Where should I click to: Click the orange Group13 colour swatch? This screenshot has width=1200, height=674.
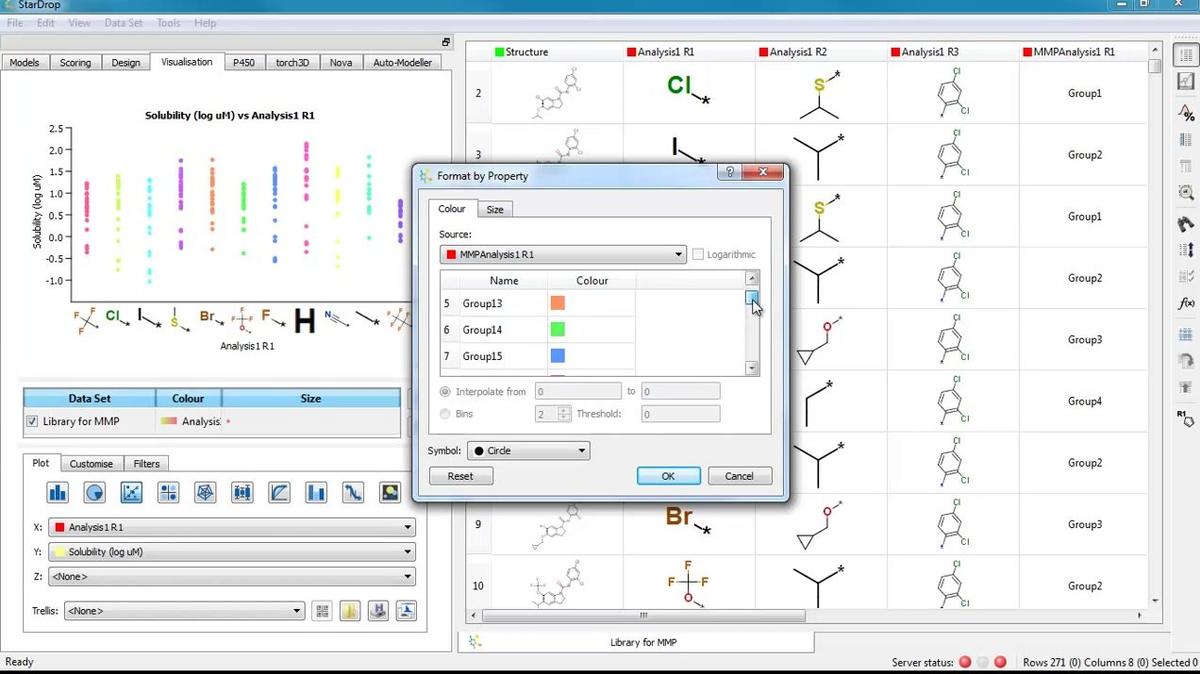[x=557, y=303]
